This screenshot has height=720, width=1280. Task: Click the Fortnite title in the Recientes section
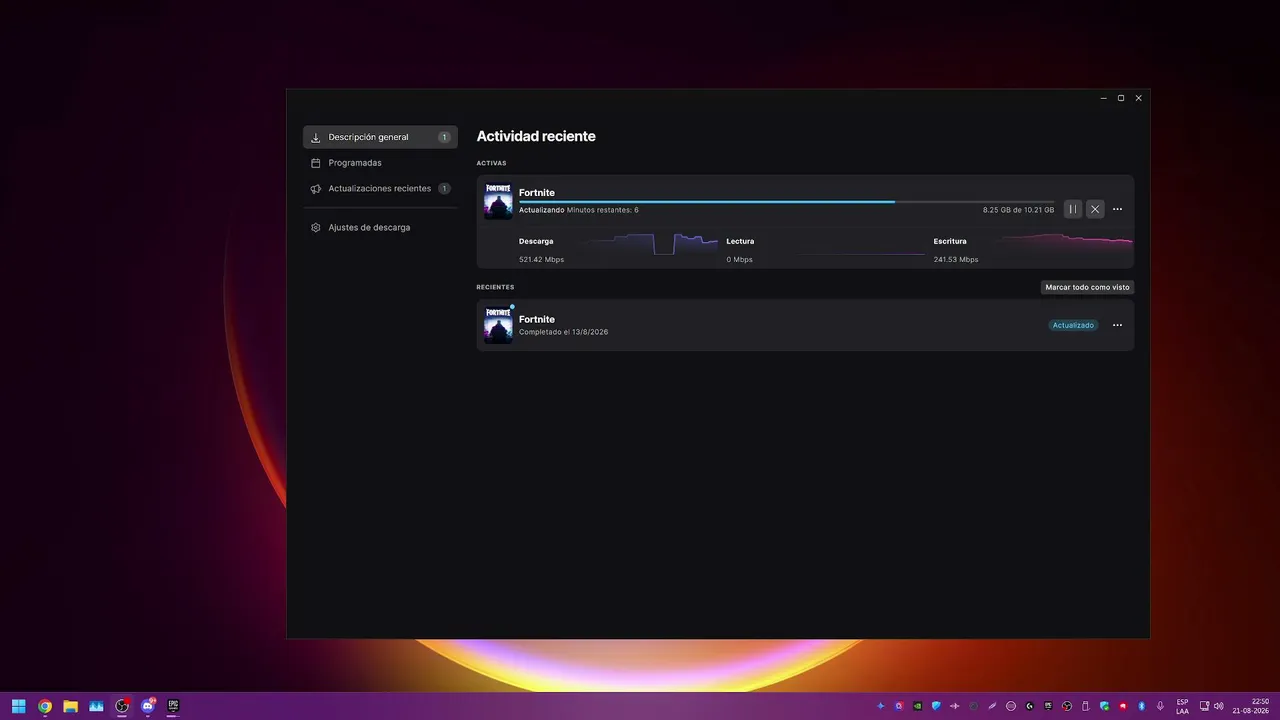click(537, 319)
